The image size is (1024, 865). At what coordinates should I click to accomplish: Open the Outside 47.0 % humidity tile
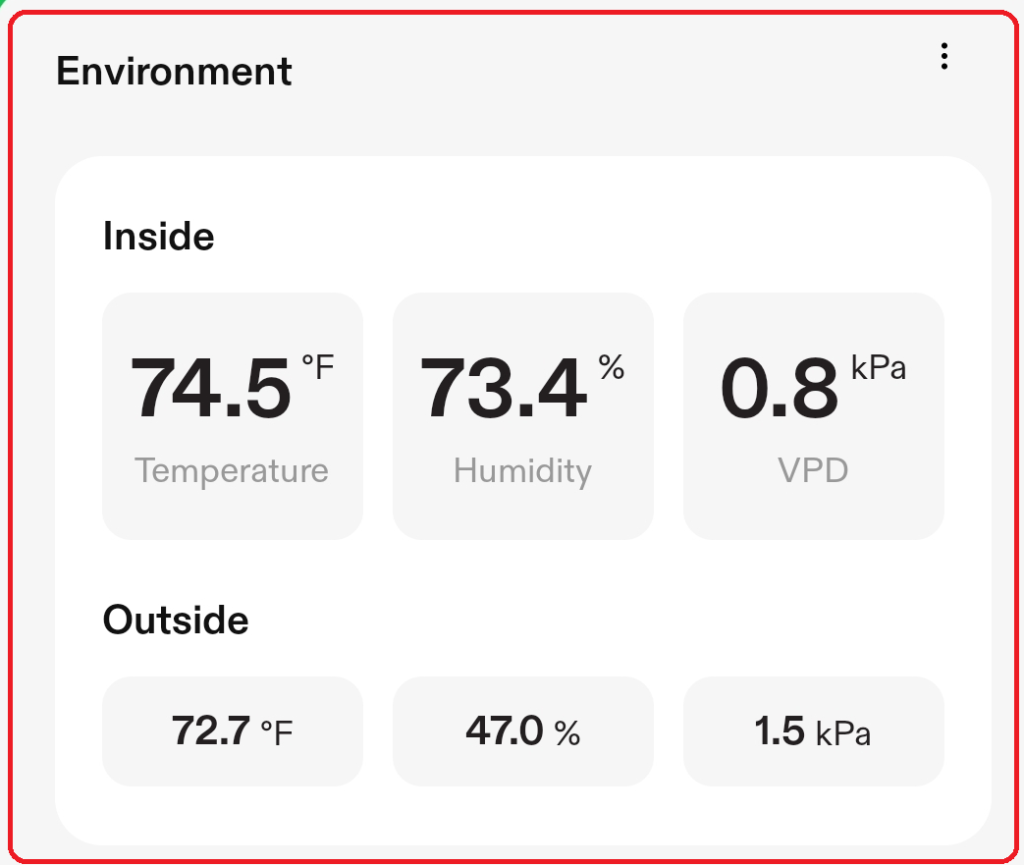[x=523, y=731]
